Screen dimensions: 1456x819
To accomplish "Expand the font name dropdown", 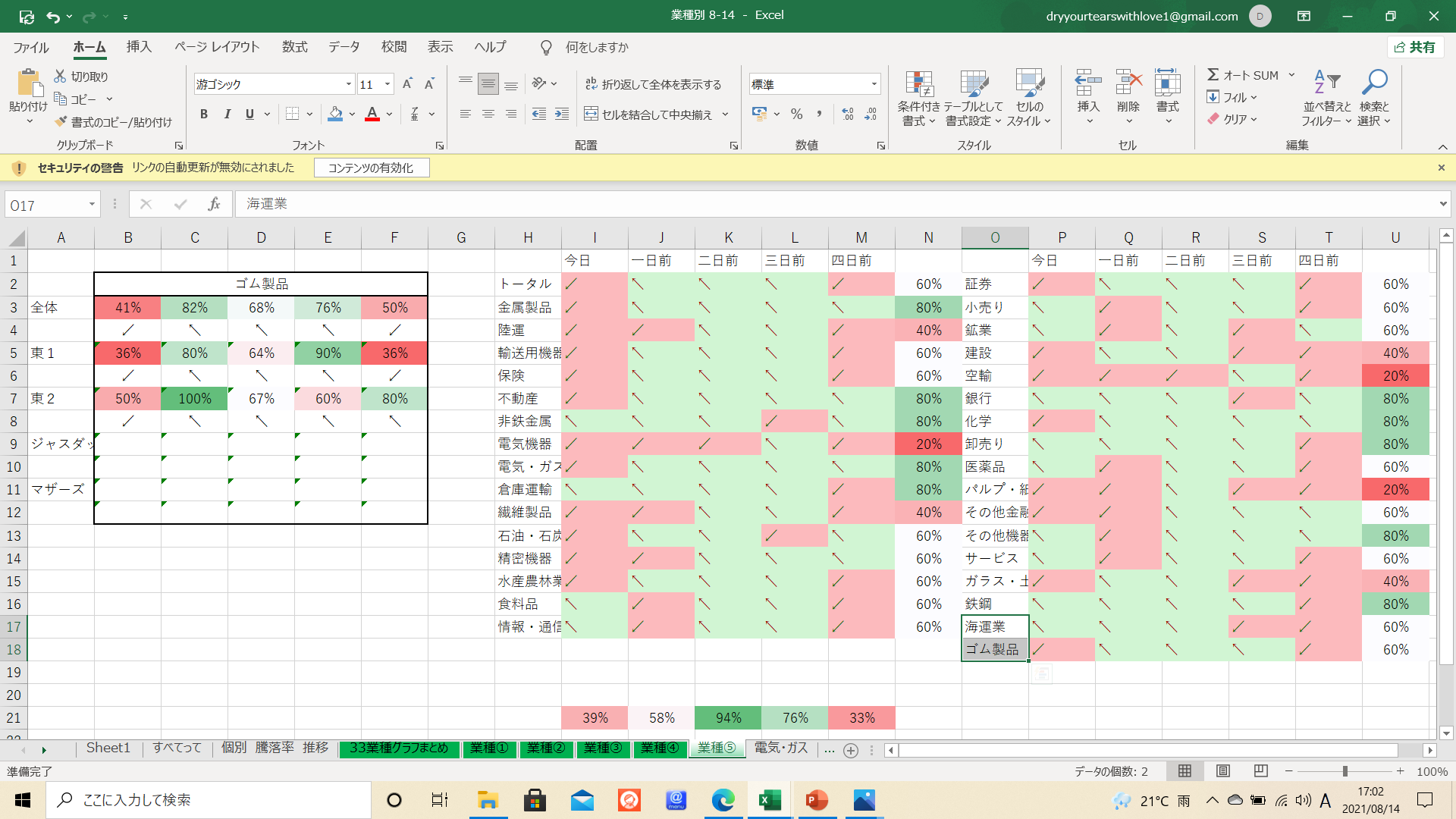I will tap(349, 84).
